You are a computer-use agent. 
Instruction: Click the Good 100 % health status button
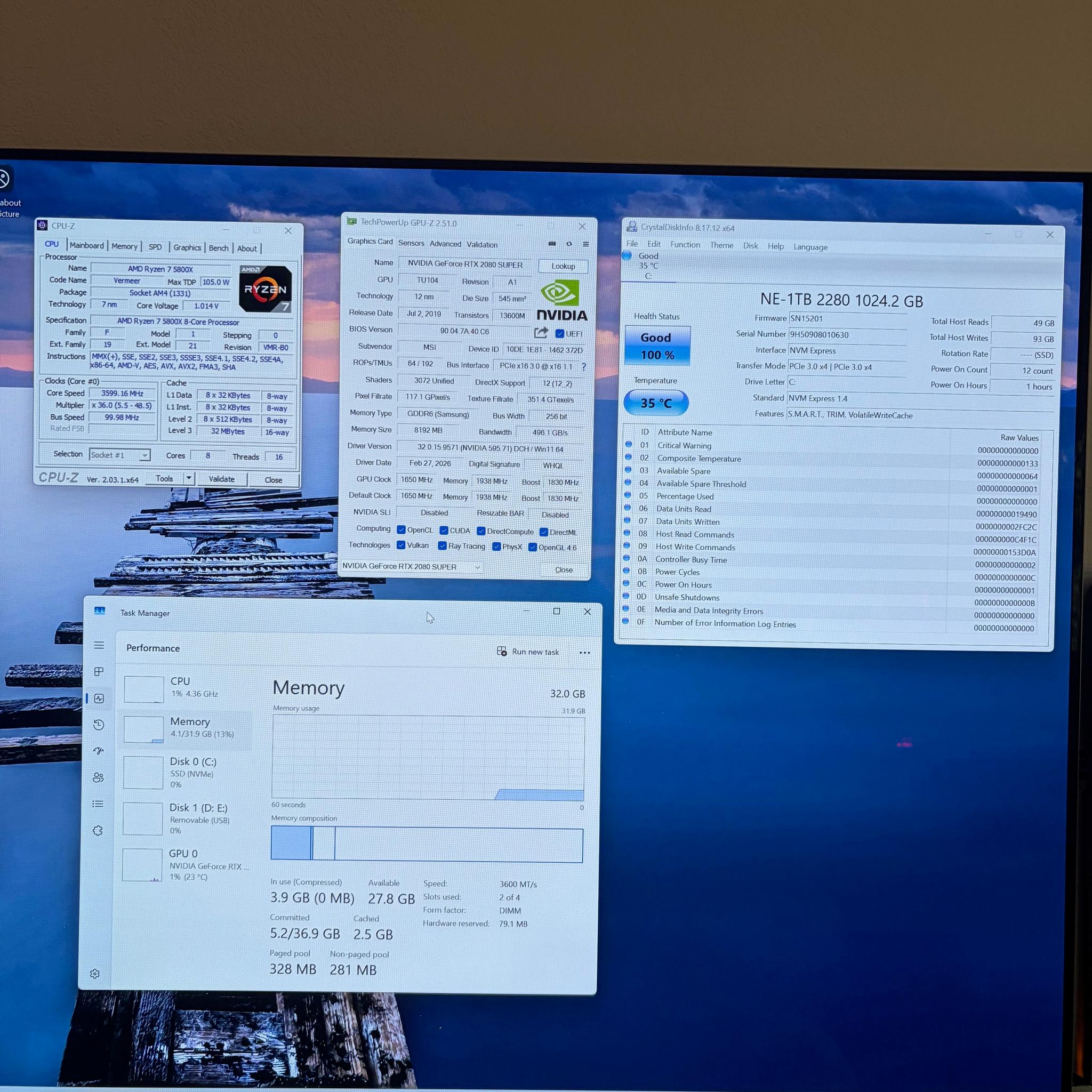[657, 346]
